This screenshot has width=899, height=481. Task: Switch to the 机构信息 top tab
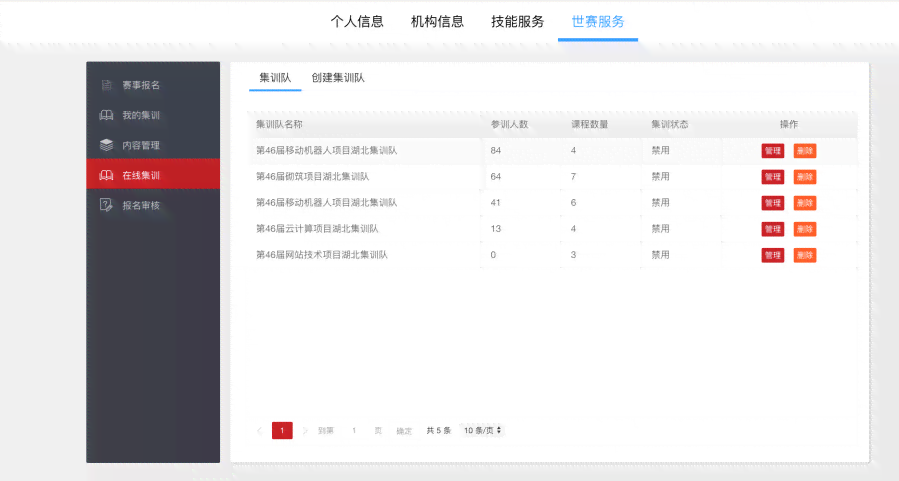coord(437,22)
